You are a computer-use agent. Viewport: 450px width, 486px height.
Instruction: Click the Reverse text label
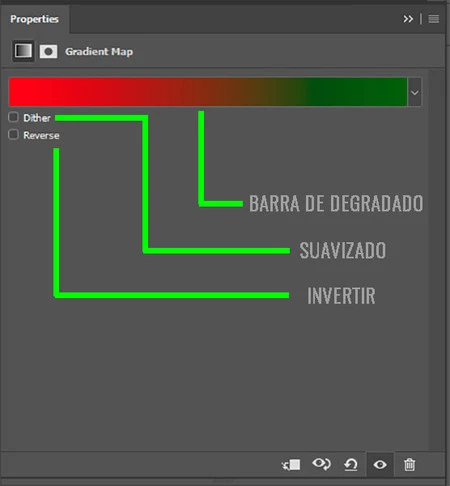[41, 135]
